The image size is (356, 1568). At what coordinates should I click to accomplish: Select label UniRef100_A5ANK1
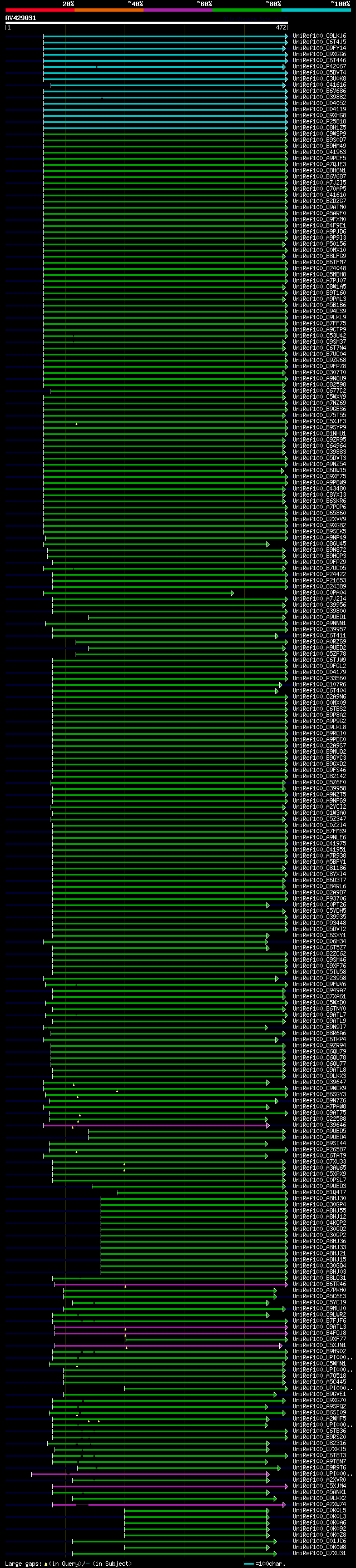(x=319, y=1491)
